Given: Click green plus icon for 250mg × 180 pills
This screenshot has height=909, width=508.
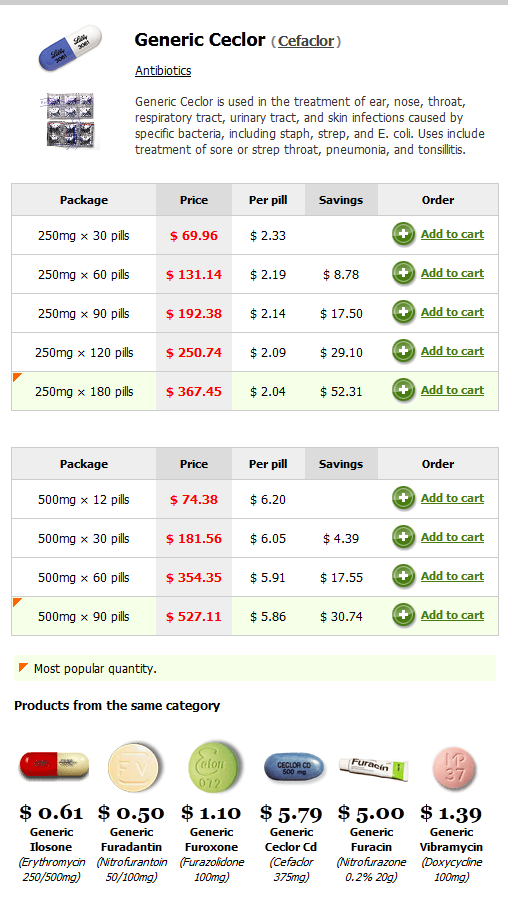Looking at the screenshot, I should point(403,390).
